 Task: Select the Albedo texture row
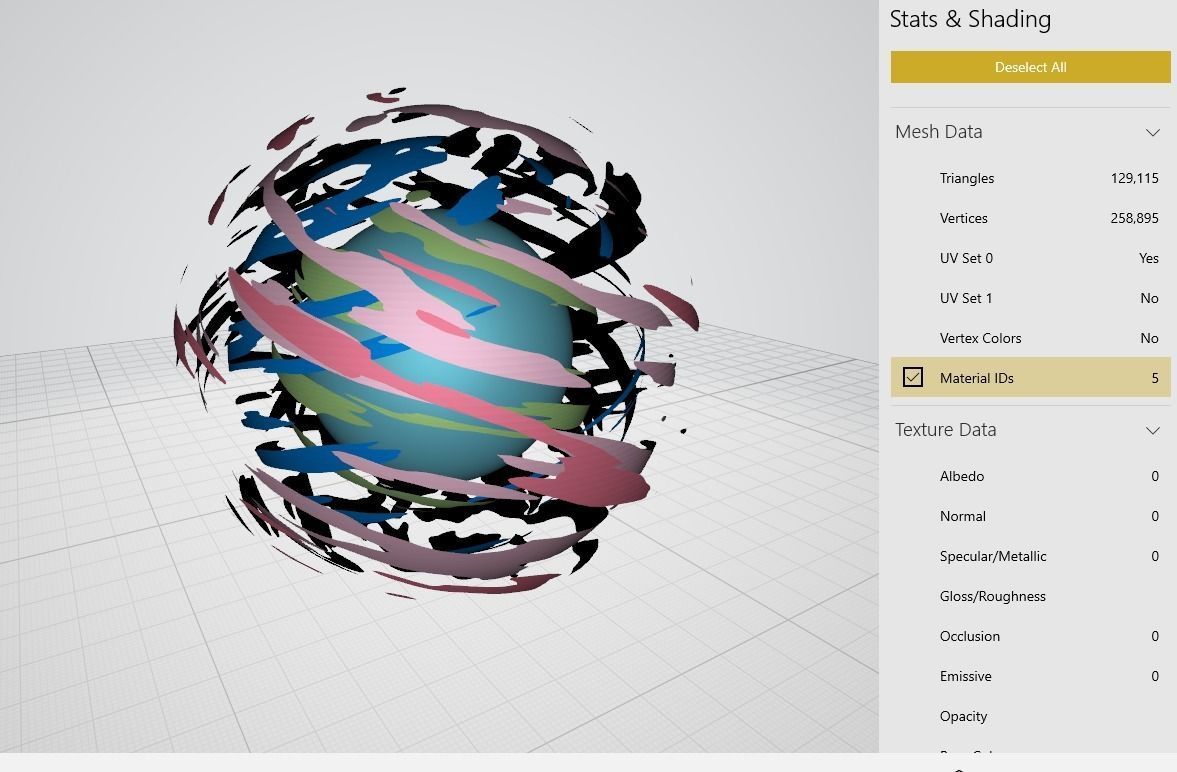pyautogui.click(x=1030, y=476)
